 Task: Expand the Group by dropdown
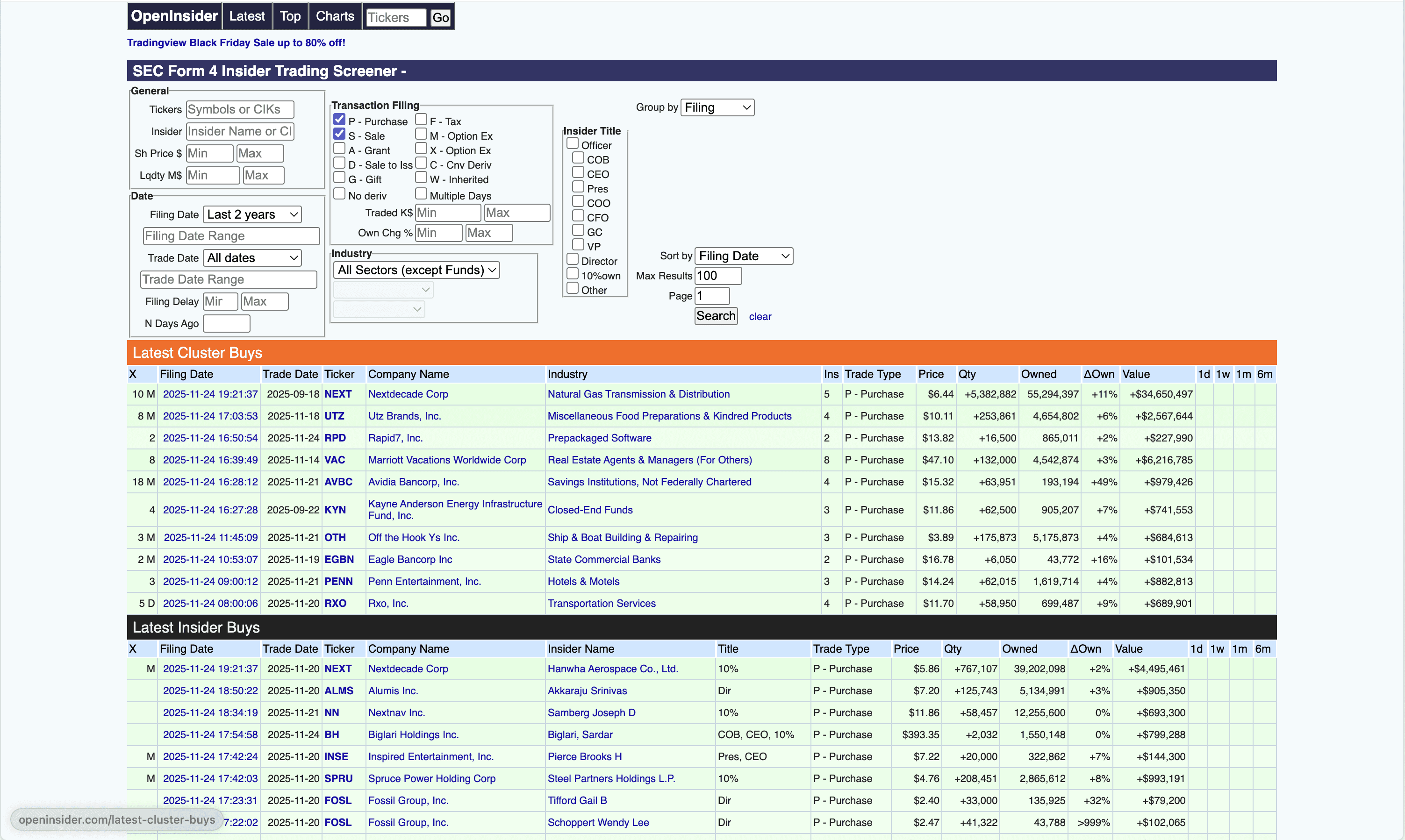pyautogui.click(x=717, y=107)
